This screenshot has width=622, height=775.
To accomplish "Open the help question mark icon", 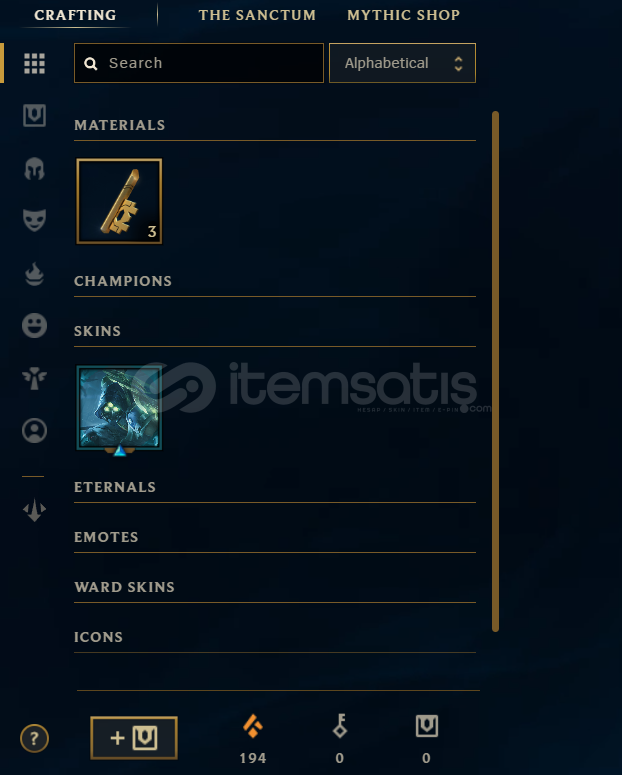I will pyautogui.click(x=34, y=738).
